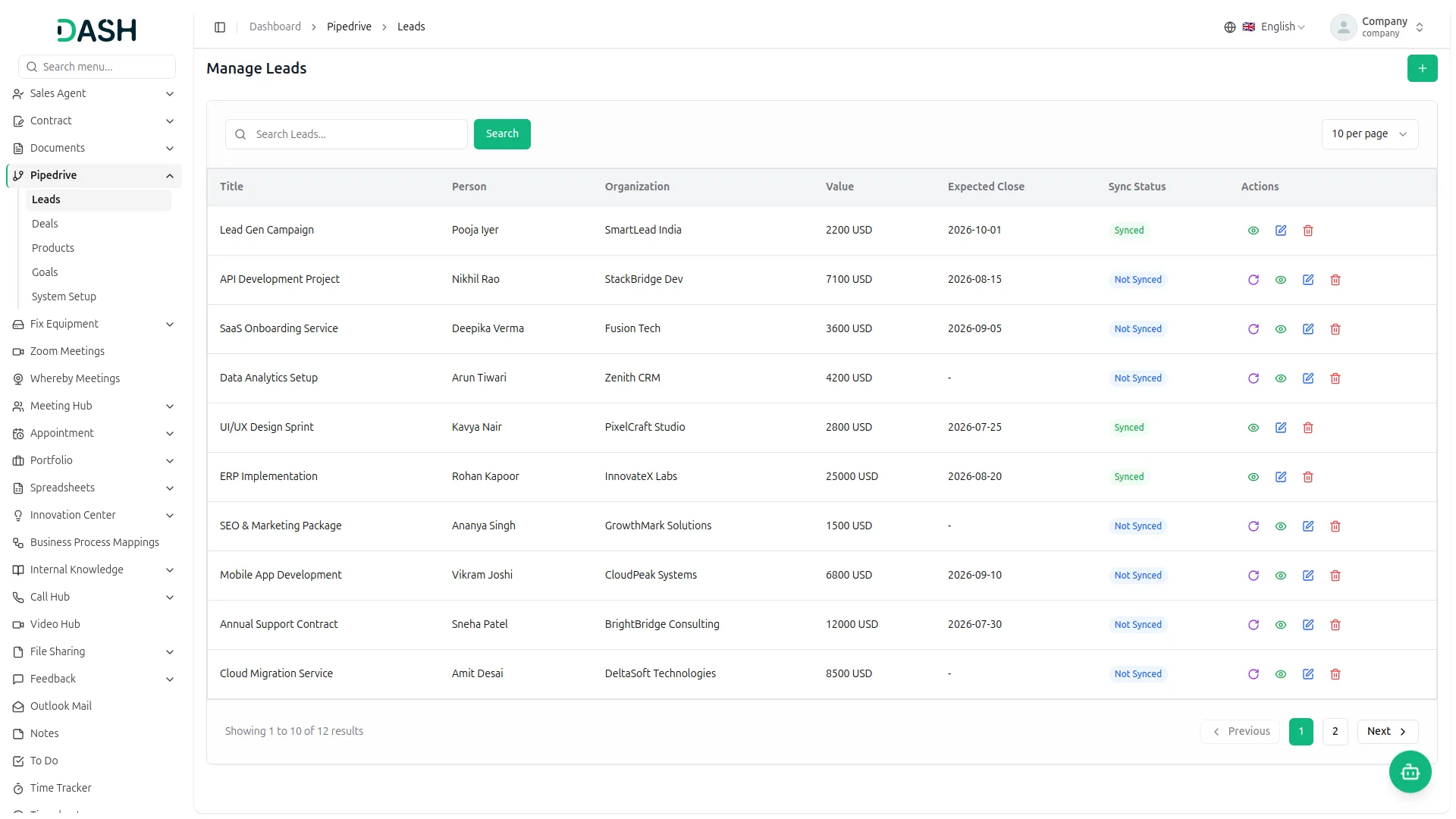The image size is (1456, 819).
Task: Edit the Lead Gen Campaign lead
Action: coord(1281,231)
